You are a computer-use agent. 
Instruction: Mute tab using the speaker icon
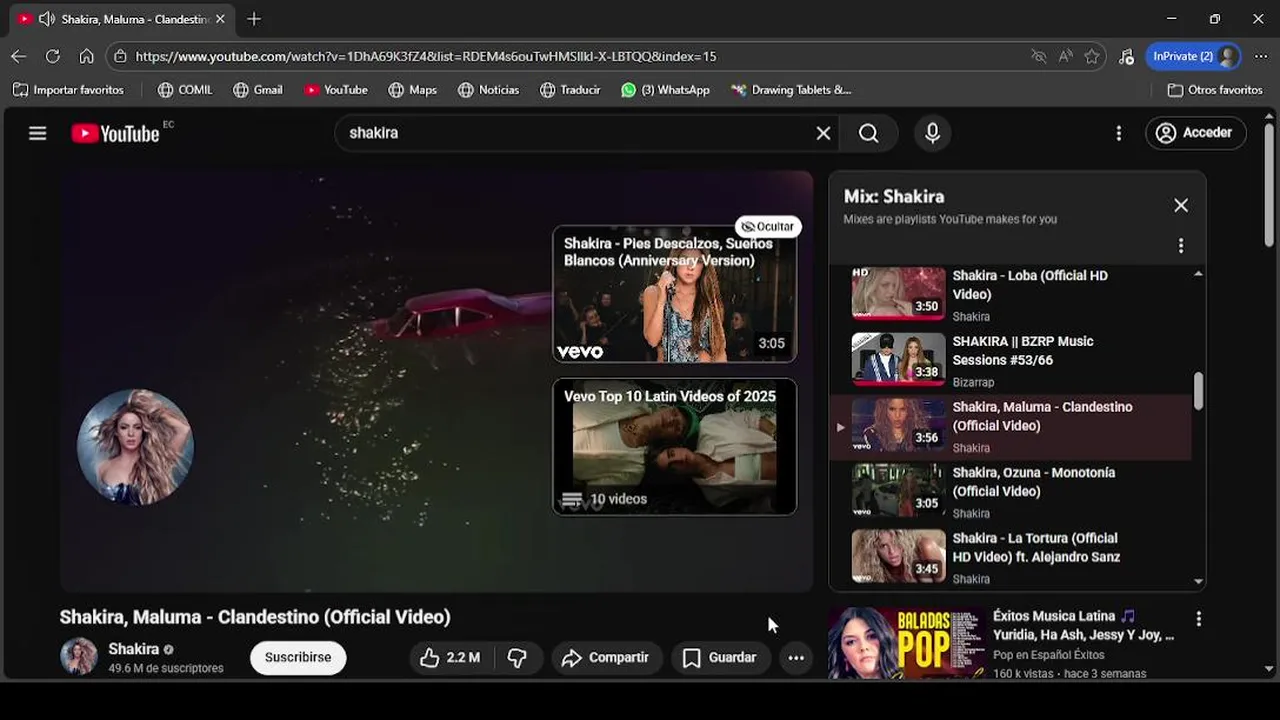[46, 19]
